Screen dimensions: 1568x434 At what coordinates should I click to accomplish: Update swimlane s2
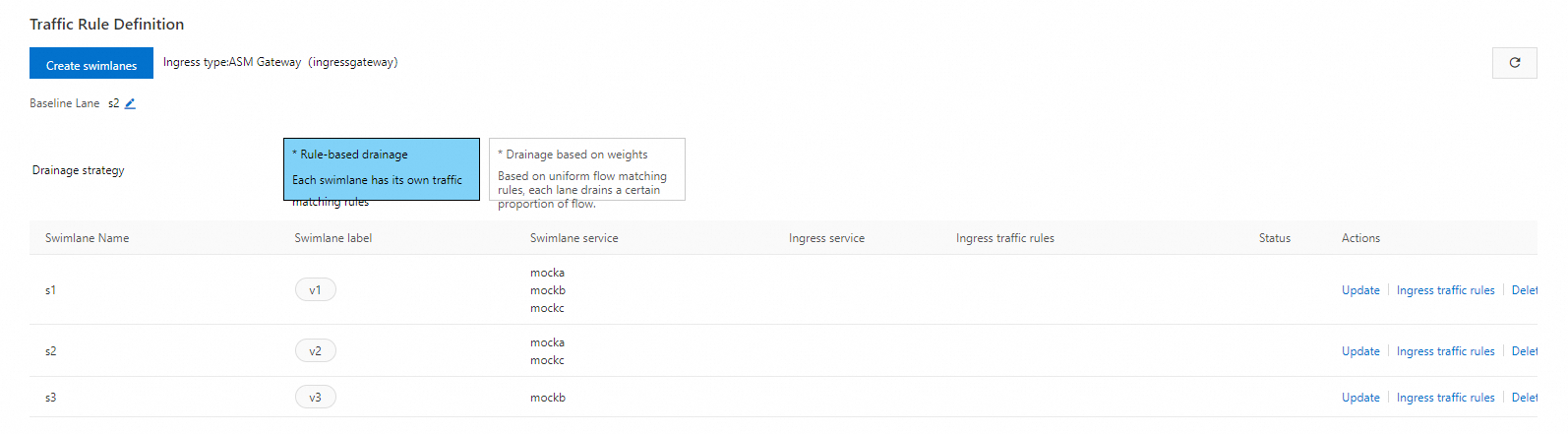click(1360, 351)
